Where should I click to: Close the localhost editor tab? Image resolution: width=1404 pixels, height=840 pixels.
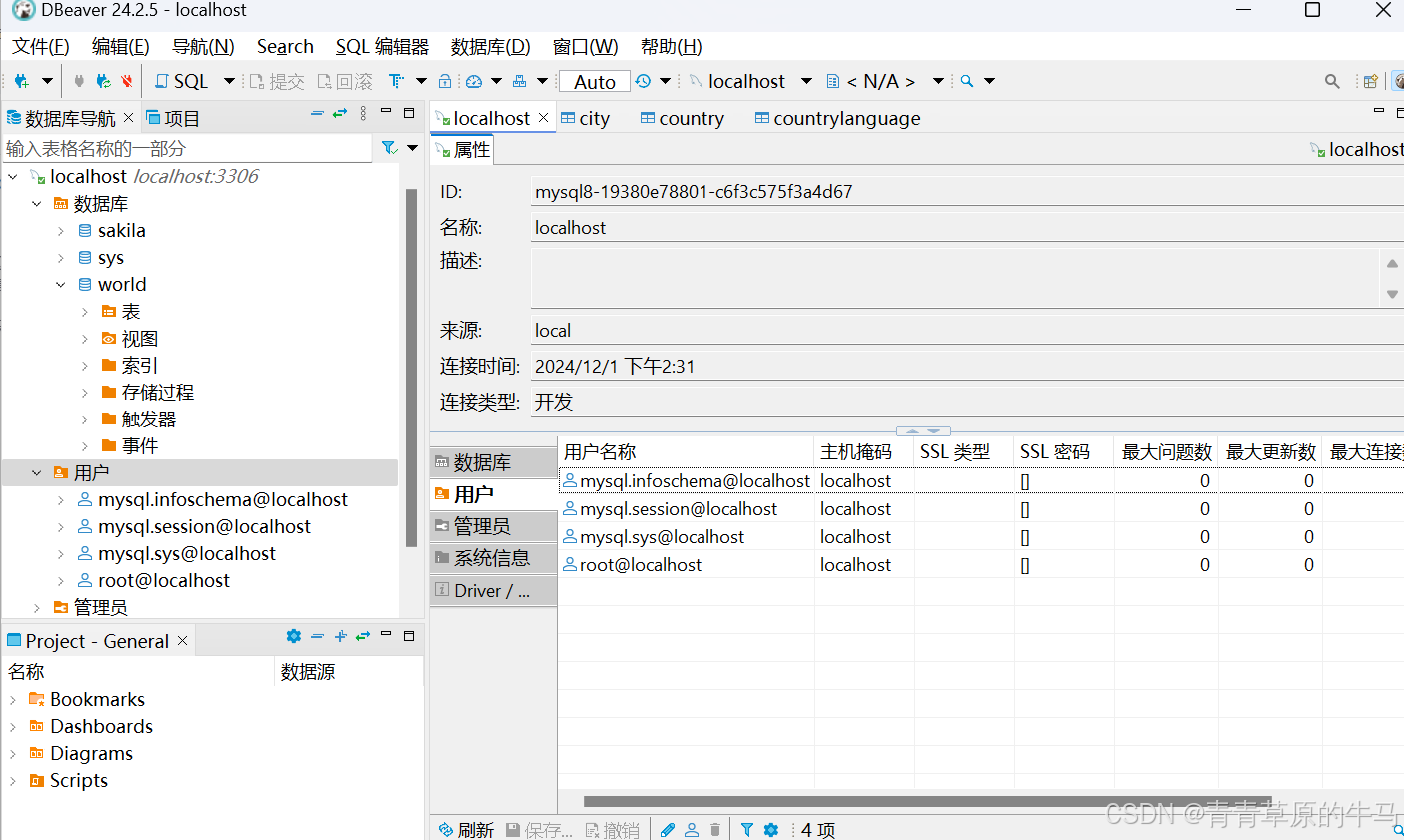click(x=543, y=118)
